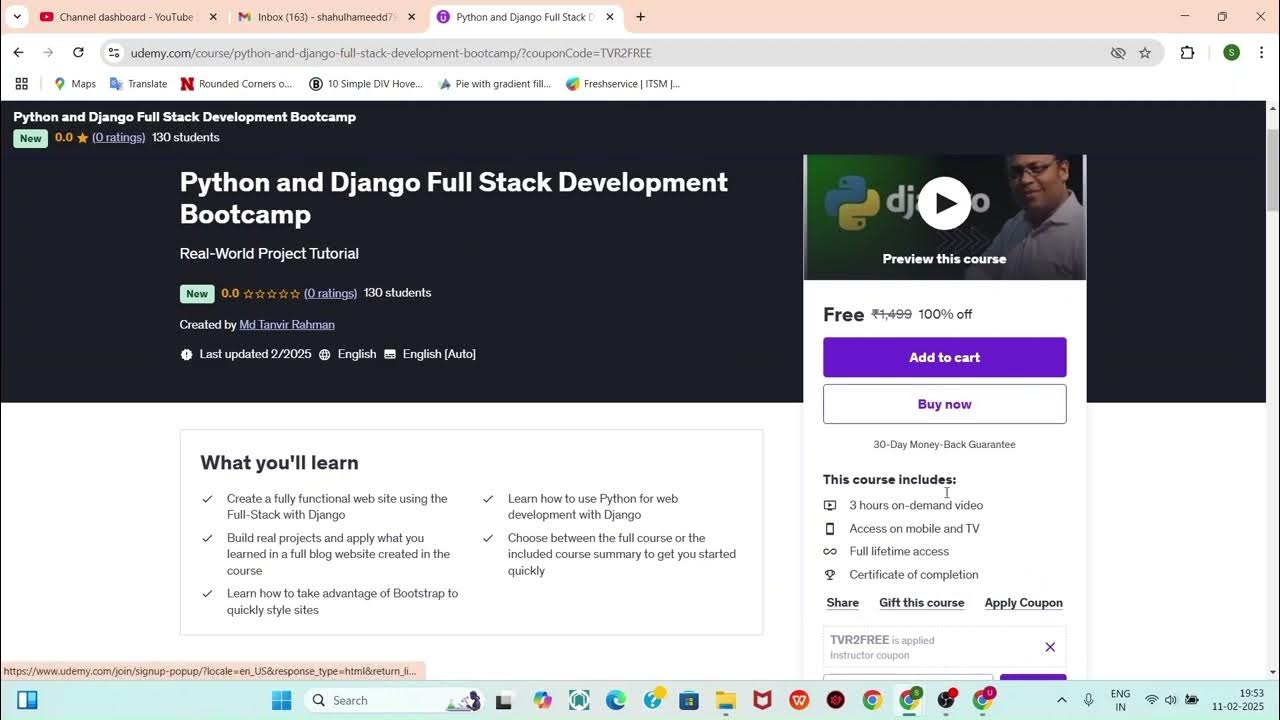Screen dimensions: 1280x720
Task: Open Microsoft Edge from taskbar
Action: 615,700
